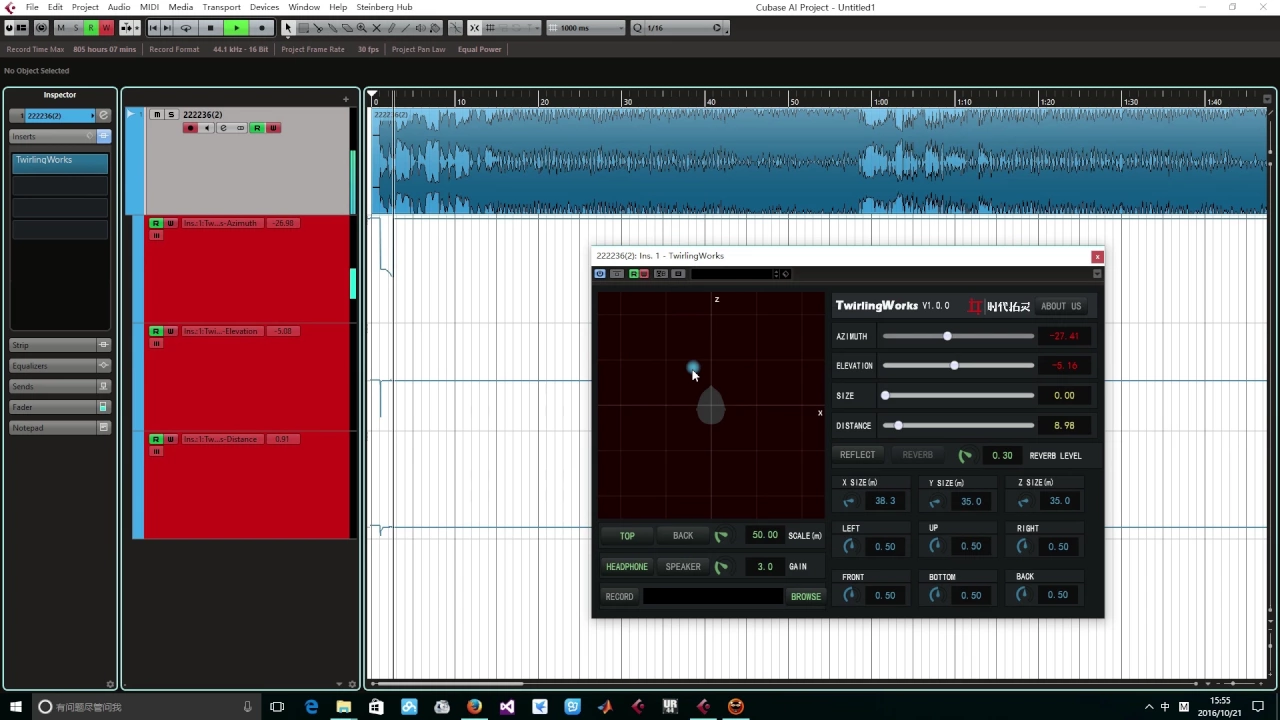Select the Glue tool

[332, 28]
